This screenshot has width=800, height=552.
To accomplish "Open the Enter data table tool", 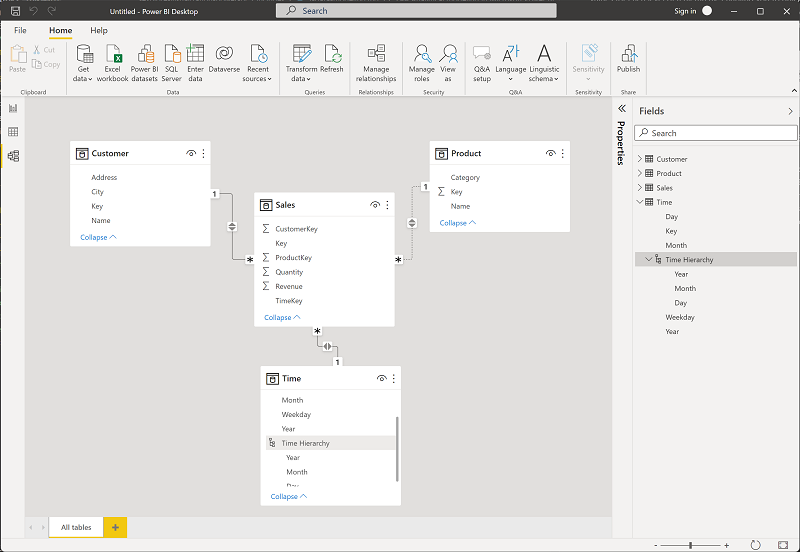I will pos(195,63).
